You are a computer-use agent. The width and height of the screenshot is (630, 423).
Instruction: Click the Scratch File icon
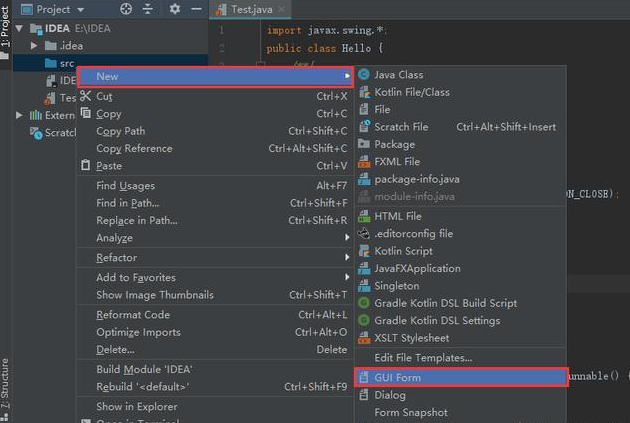pos(364,127)
